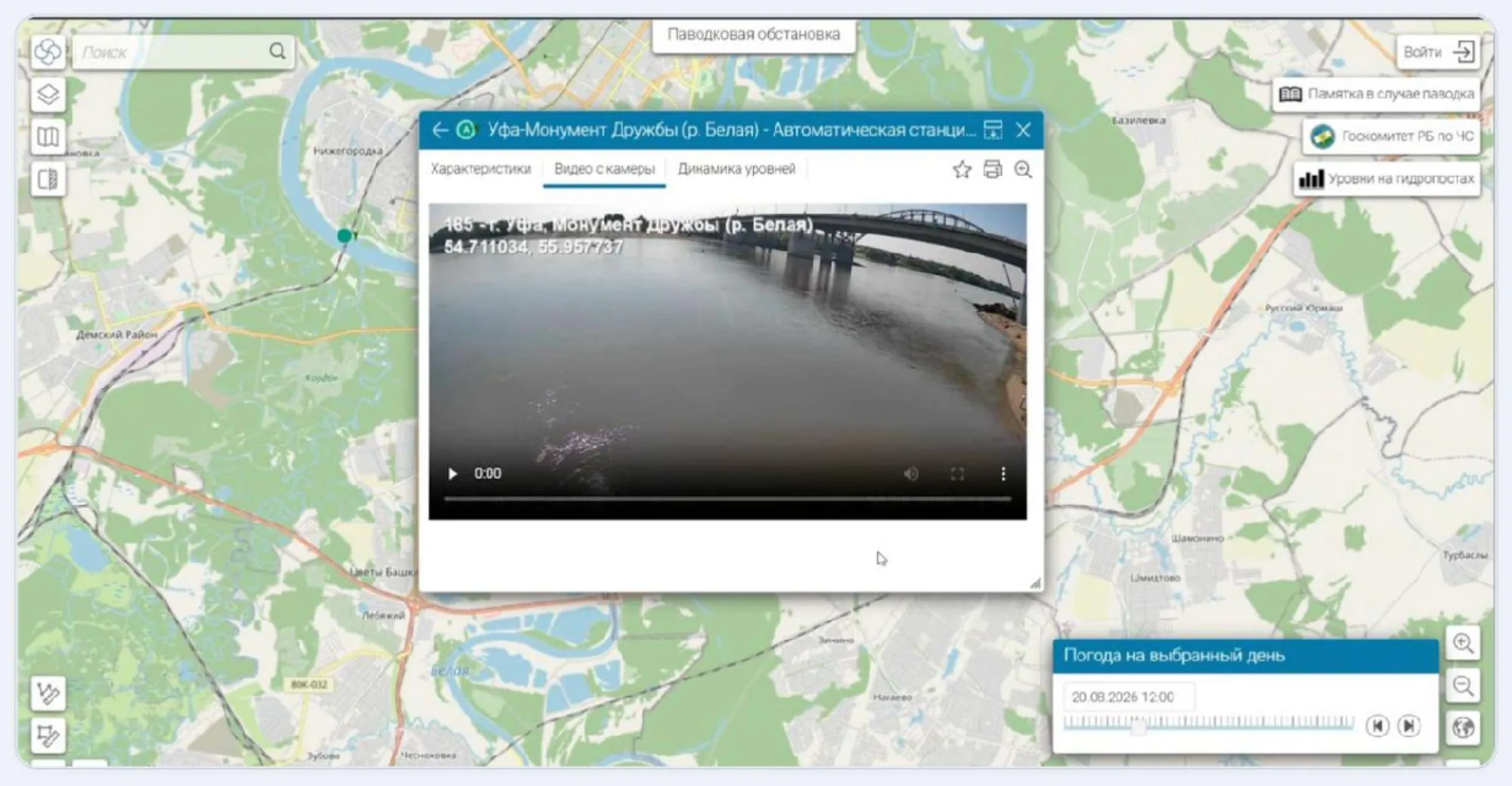This screenshot has height=786, width=1512.
Task: Zoom to station with popup magnifier
Action: coord(1023,169)
